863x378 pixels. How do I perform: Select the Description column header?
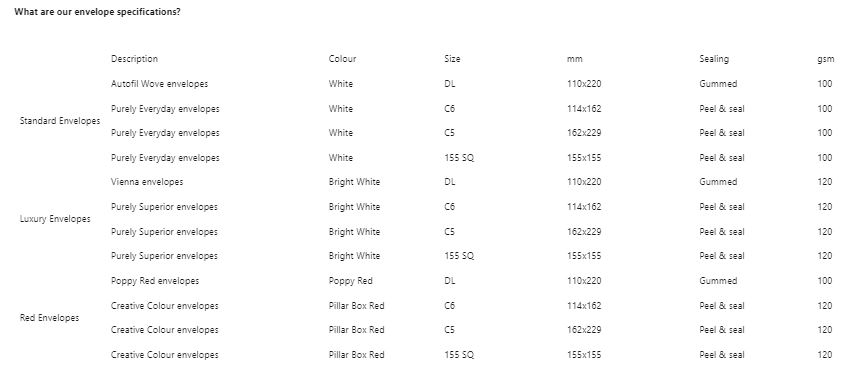134,59
